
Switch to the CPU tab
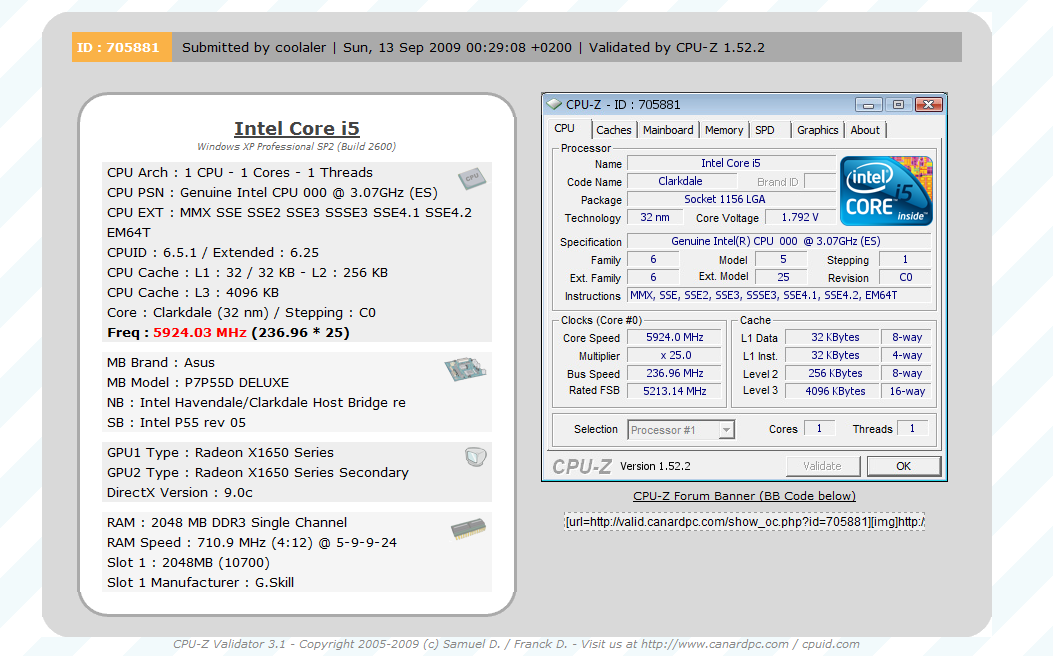[564, 129]
